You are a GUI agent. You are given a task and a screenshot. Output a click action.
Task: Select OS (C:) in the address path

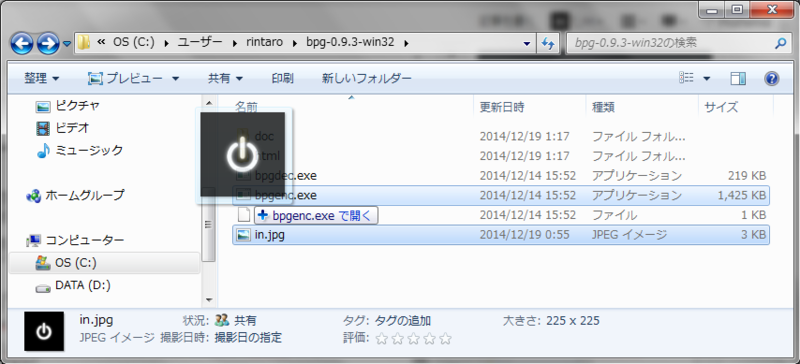134,43
